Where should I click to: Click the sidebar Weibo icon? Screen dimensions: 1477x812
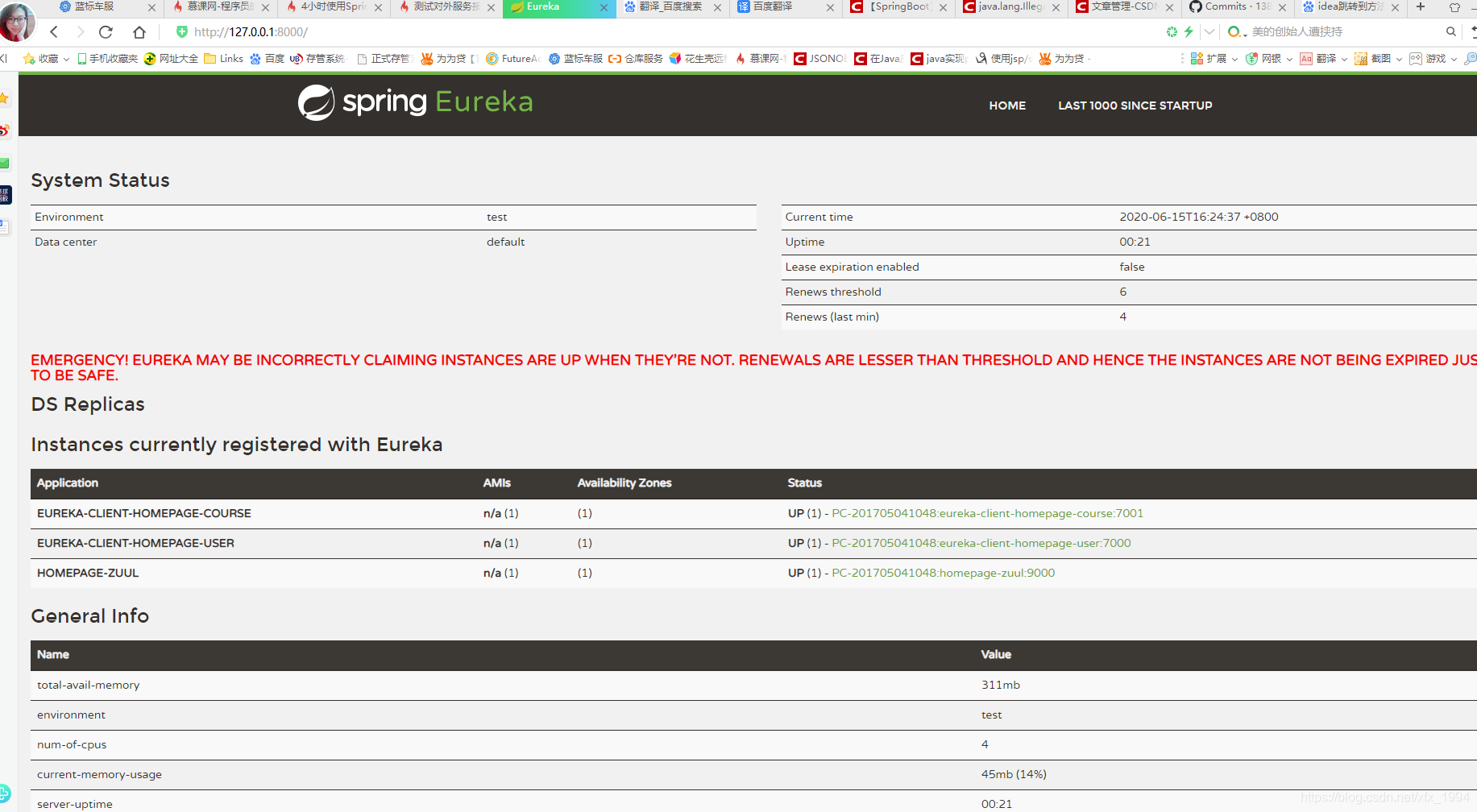point(4,130)
